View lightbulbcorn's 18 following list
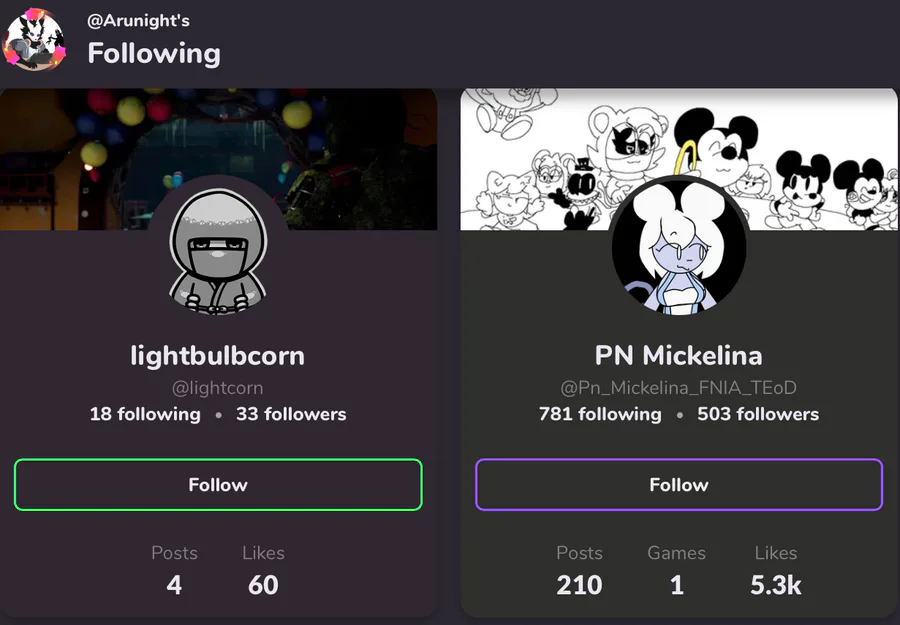This screenshot has height=625, width=900. tap(145, 414)
